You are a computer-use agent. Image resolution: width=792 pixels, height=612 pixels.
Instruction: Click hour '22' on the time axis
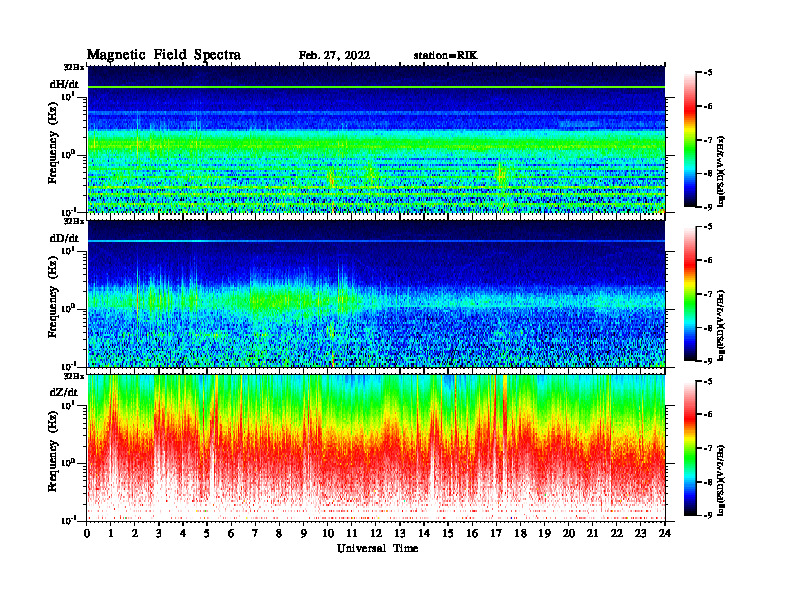tap(617, 533)
